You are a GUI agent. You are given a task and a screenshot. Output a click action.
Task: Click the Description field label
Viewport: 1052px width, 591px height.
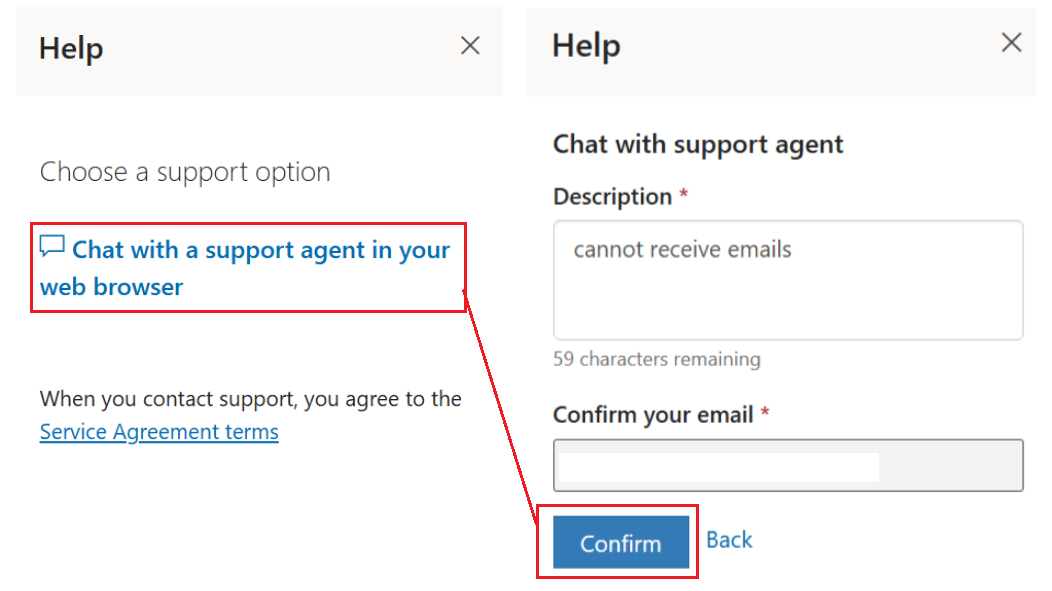point(613,197)
